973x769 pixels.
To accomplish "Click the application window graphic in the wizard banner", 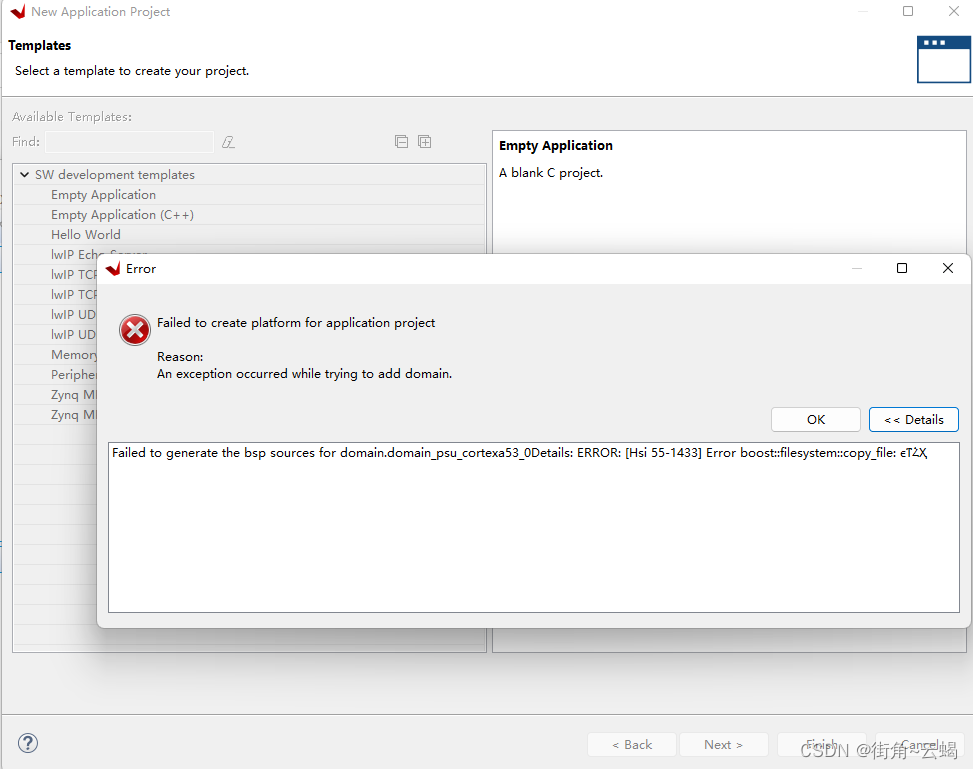I will (944, 59).
